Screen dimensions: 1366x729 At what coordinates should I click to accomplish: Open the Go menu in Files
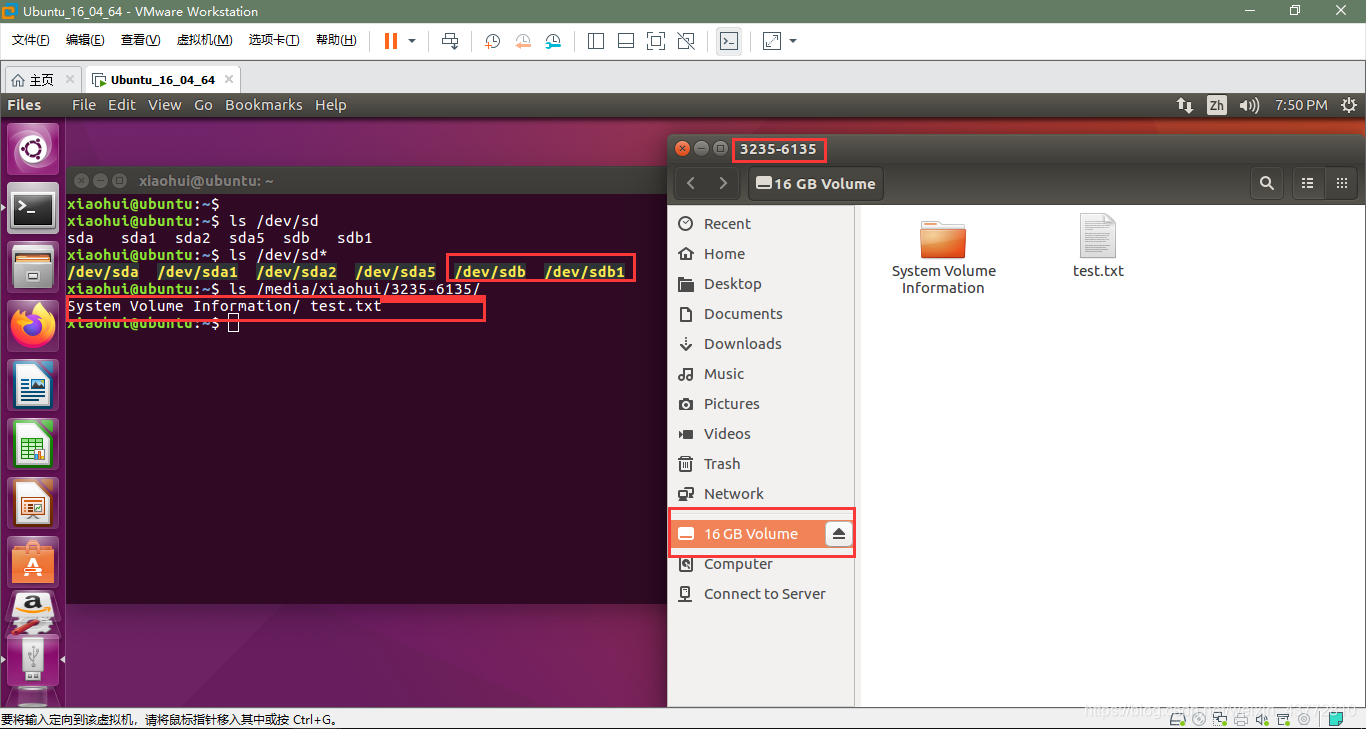(x=203, y=105)
